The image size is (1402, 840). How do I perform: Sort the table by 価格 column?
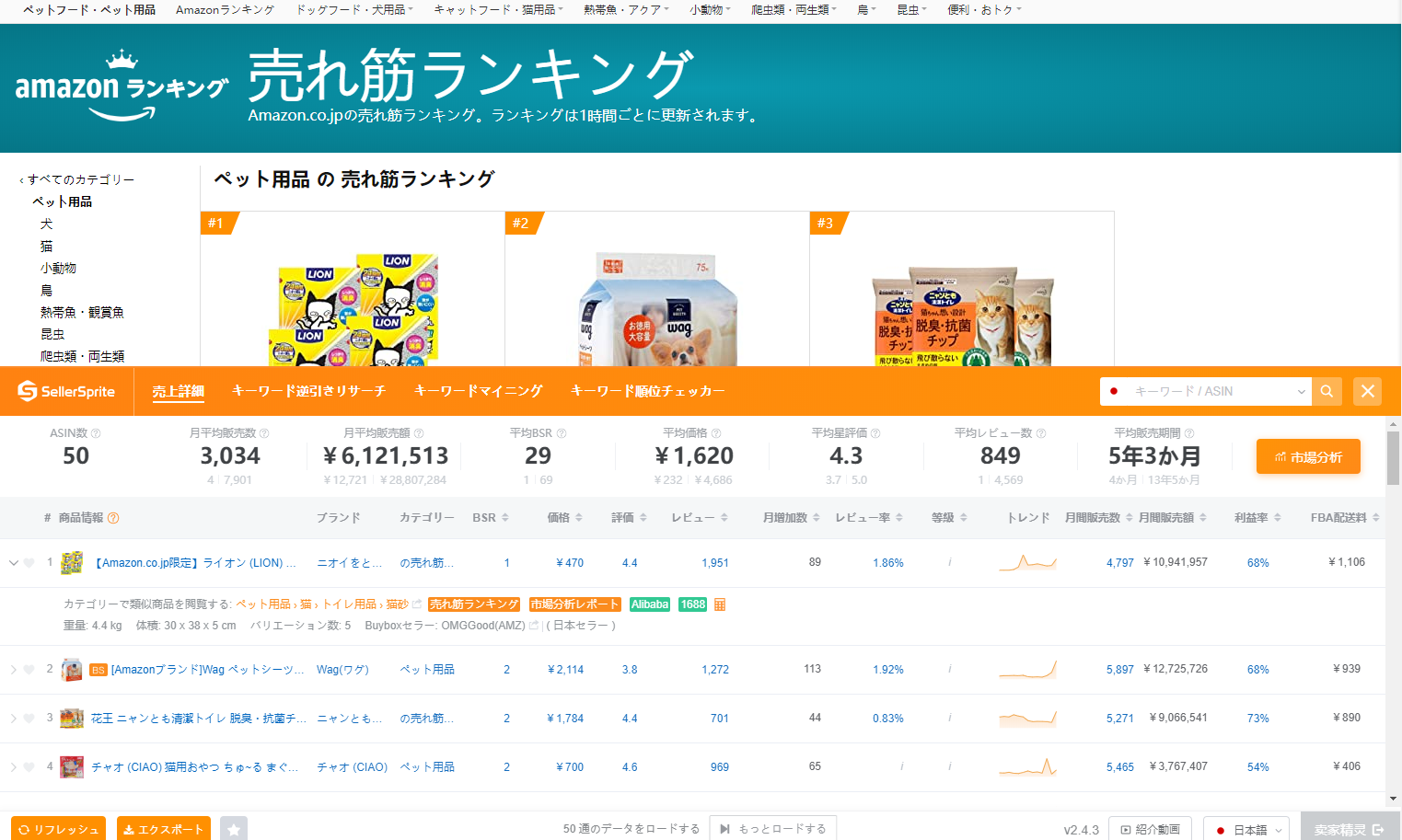click(564, 518)
